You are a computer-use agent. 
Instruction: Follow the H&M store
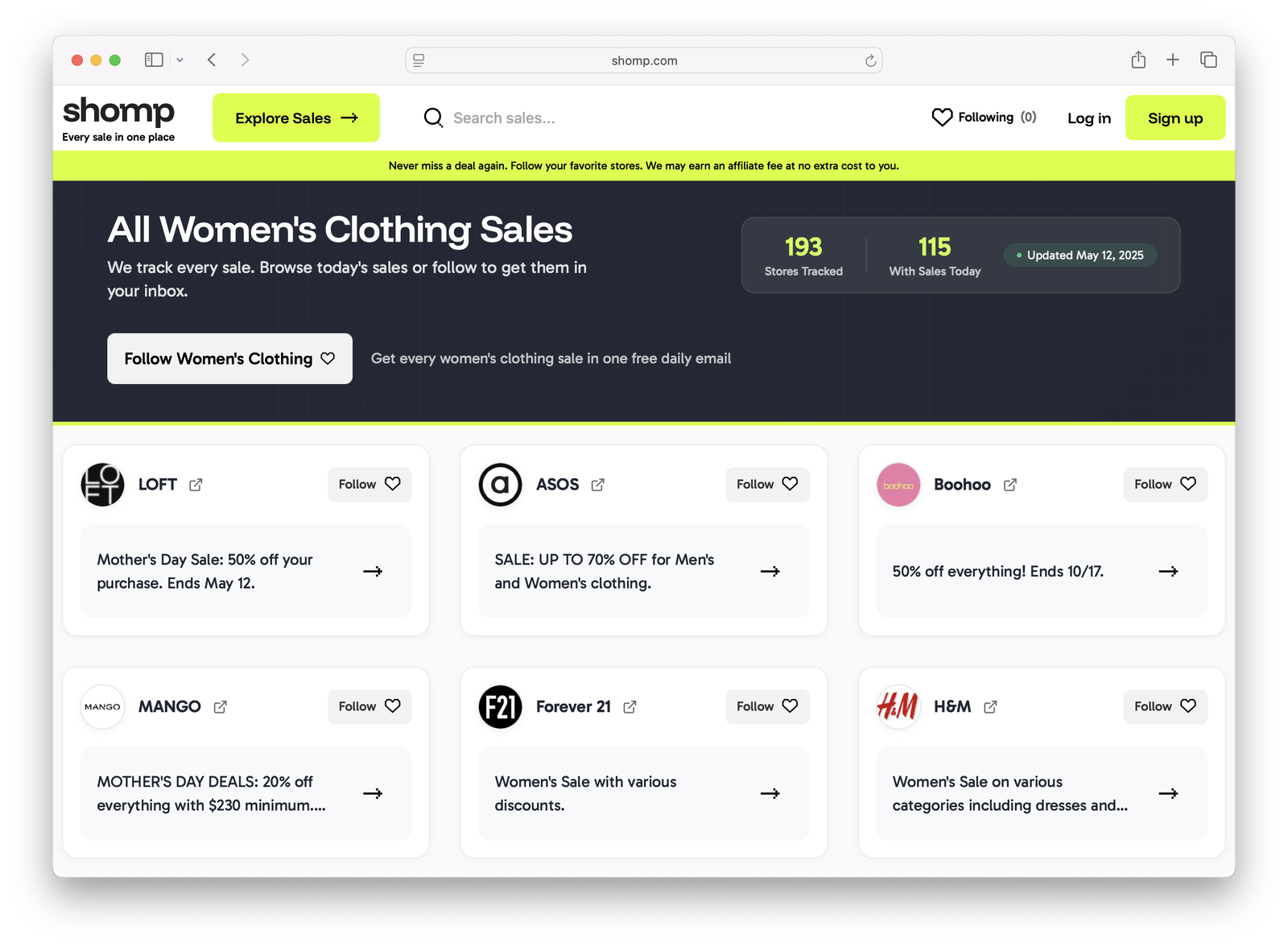tap(1165, 706)
